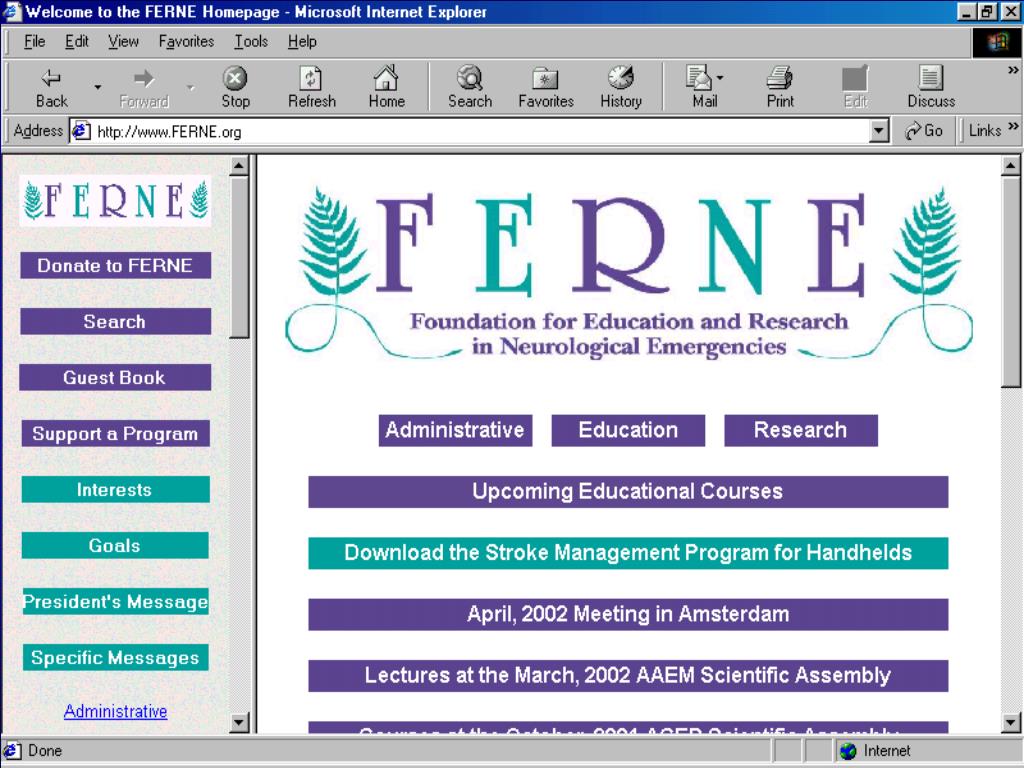Open the Mail button dropdown arrow
The image size is (1024, 768).
coord(720,77)
